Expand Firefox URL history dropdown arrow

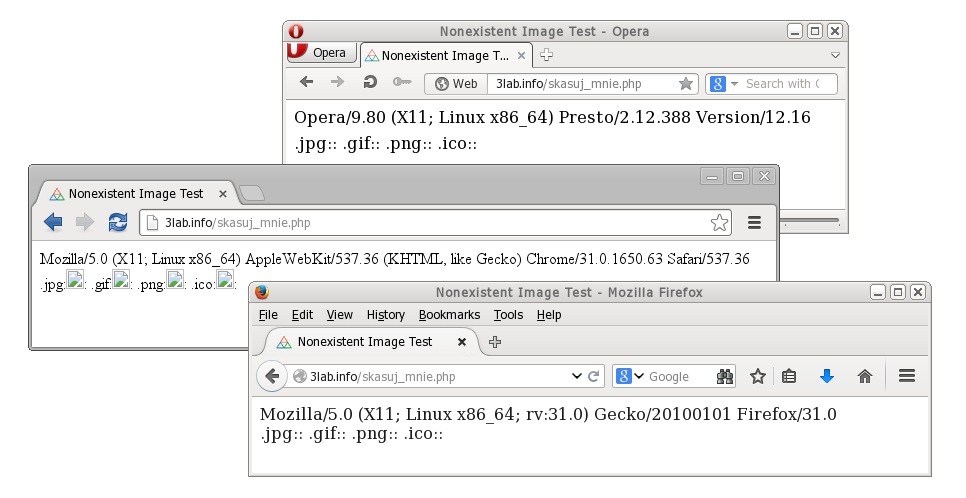tap(576, 376)
